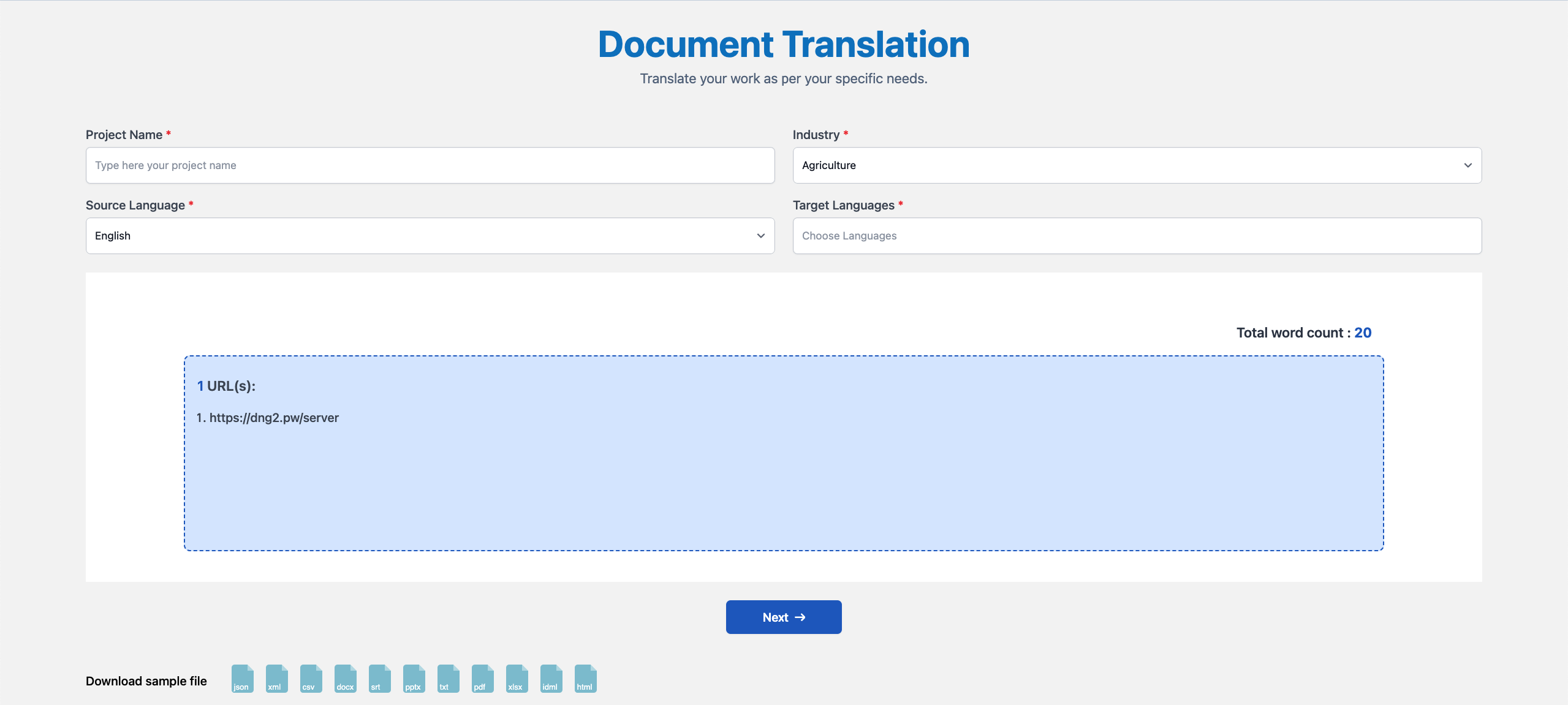This screenshot has height=705, width=1568.
Task: Open the Source Language dropdown showing English
Action: pos(430,236)
